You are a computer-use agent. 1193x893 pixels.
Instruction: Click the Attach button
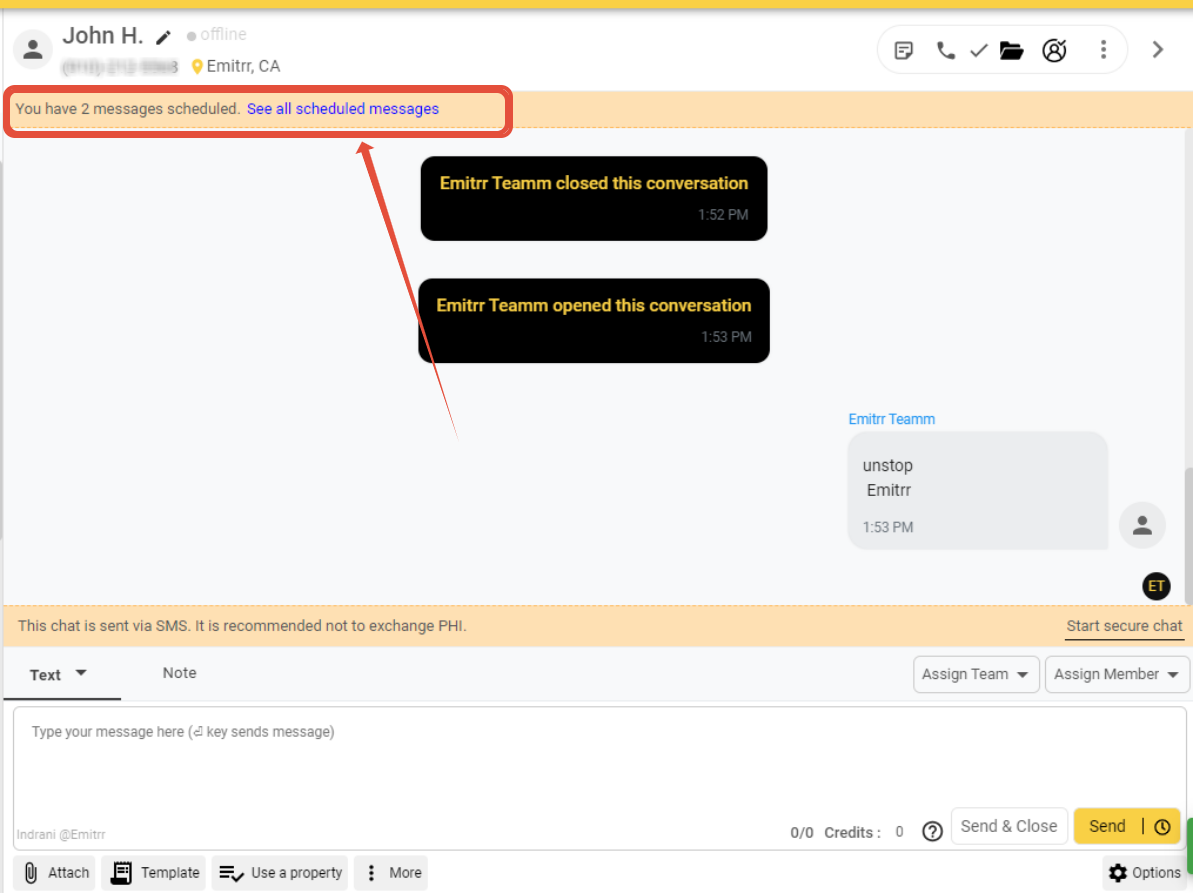click(55, 872)
